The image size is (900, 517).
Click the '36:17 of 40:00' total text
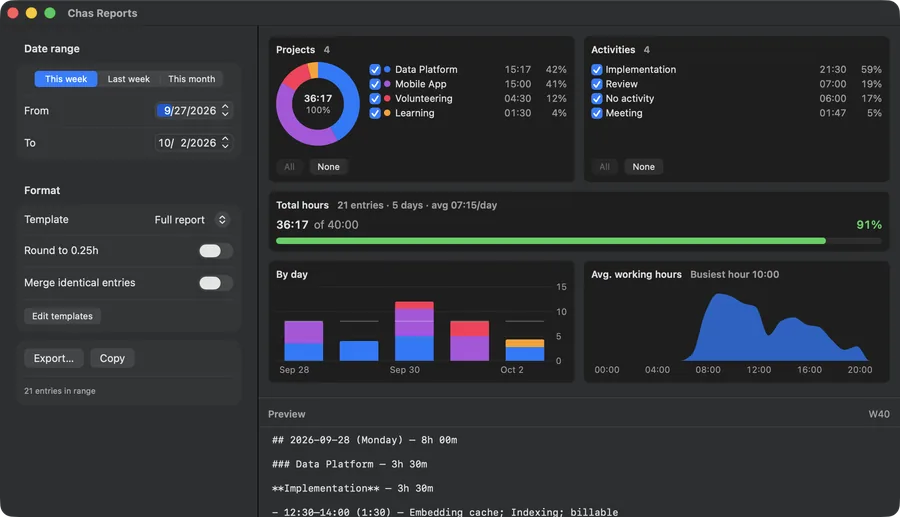(317, 225)
